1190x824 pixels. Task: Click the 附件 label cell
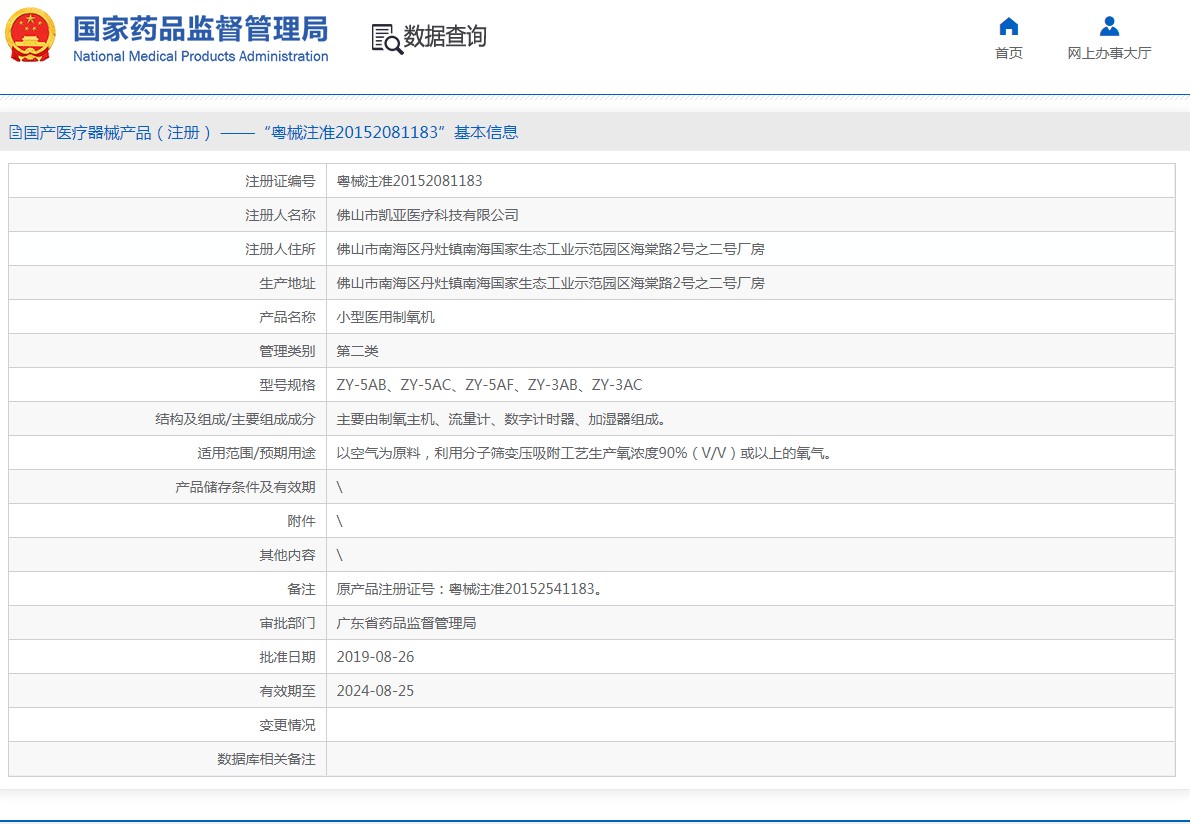tap(167, 521)
